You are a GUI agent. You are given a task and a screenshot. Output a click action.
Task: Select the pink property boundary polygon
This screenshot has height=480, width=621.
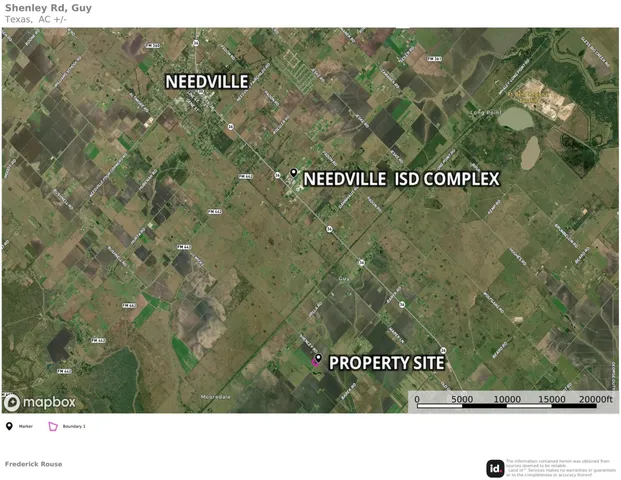click(x=315, y=363)
